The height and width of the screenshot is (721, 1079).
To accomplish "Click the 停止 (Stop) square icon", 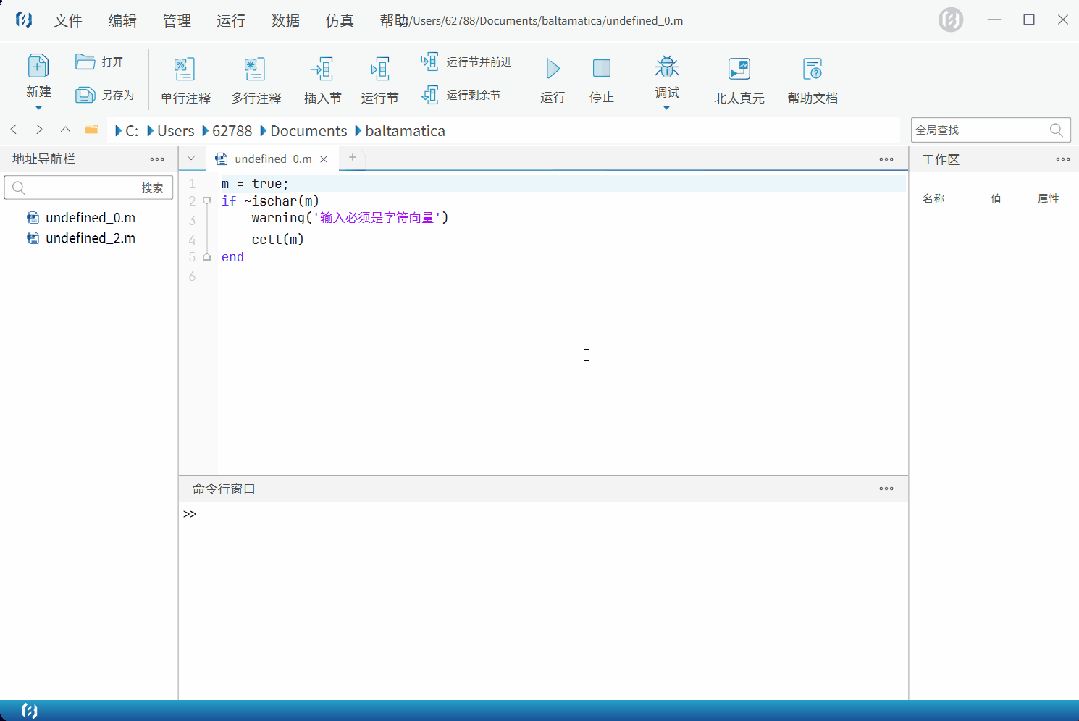I will 601,69.
